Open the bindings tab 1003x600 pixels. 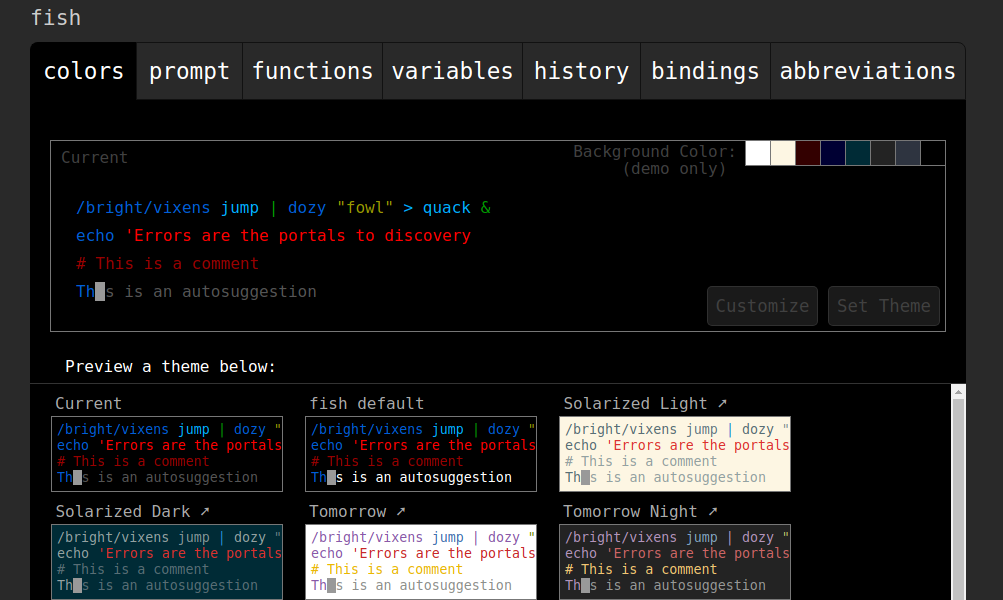click(x=705, y=72)
